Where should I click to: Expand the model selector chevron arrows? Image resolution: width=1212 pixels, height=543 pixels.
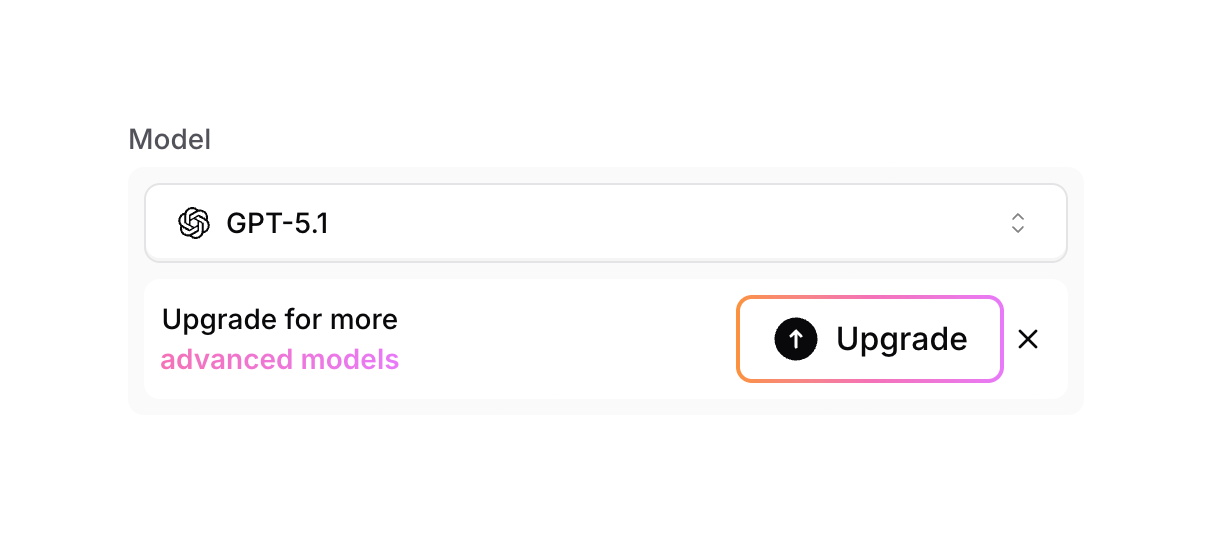pyautogui.click(x=1017, y=223)
